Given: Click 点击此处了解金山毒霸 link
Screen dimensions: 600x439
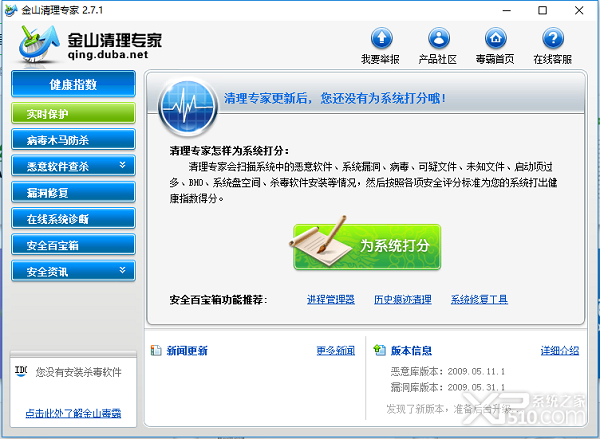Looking at the screenshot, I should click(73, 413).
